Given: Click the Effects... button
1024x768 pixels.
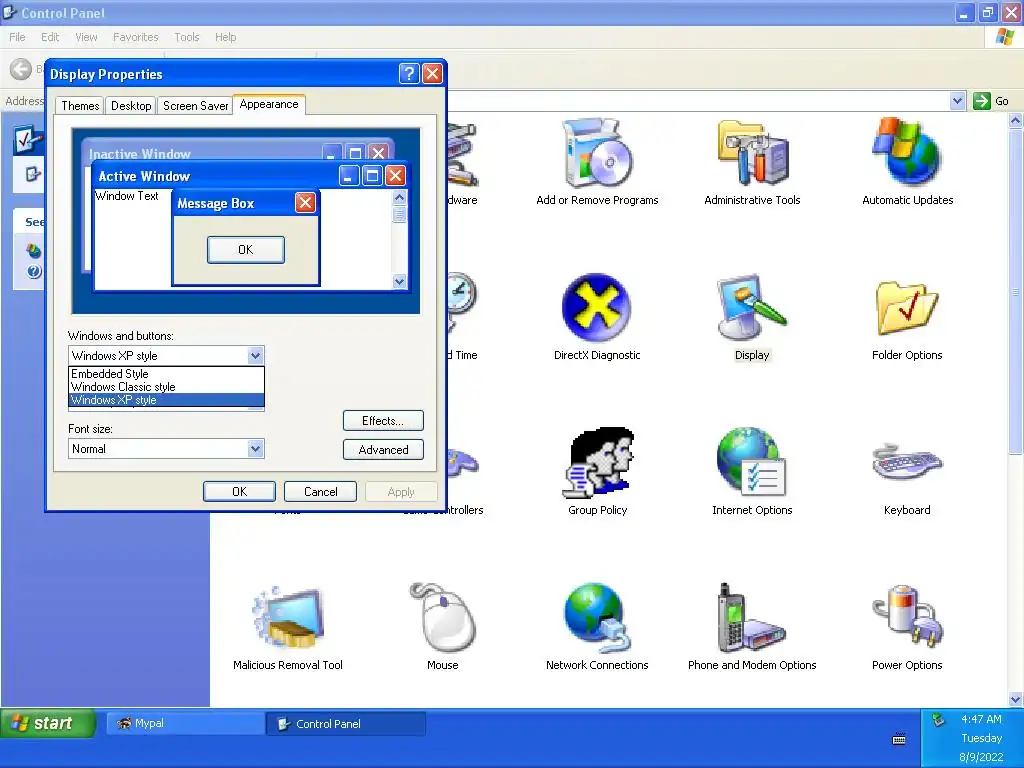Looking at the screenshot, I should pos(383,421).
